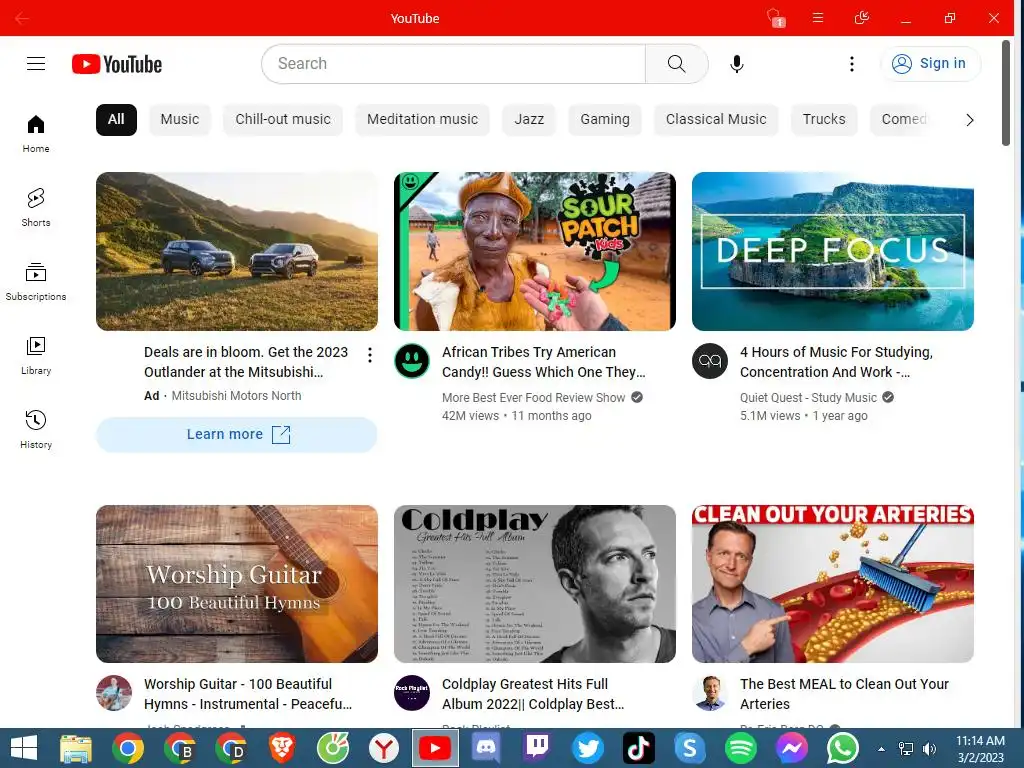Open title bar notification badge icon
The image size is (1024, 768).
(x=775, y=18)
